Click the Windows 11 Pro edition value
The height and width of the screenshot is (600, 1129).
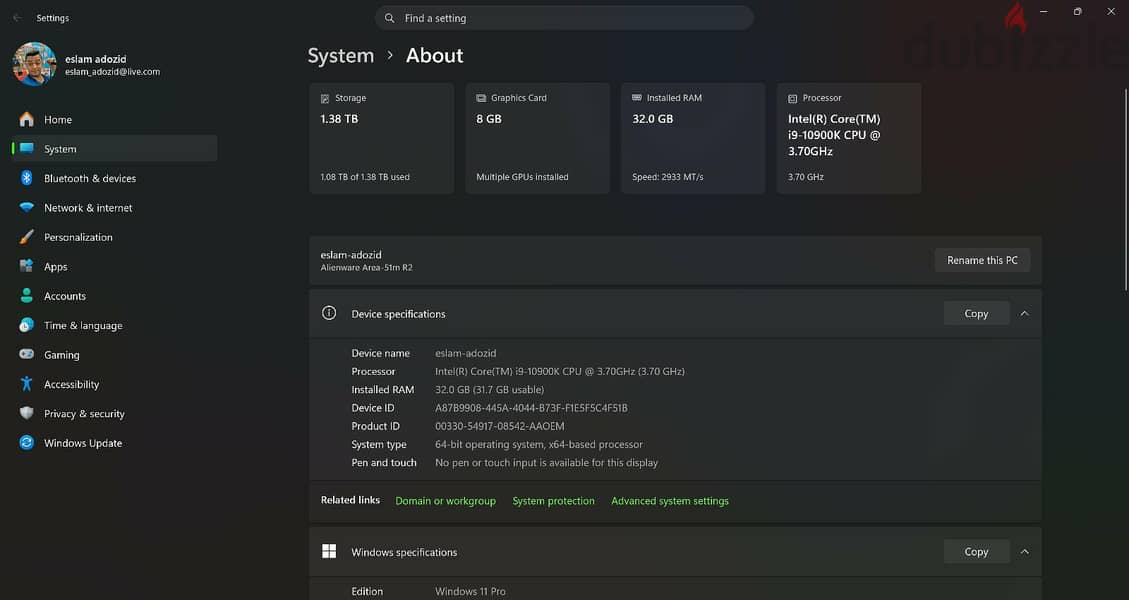(470, 591)
